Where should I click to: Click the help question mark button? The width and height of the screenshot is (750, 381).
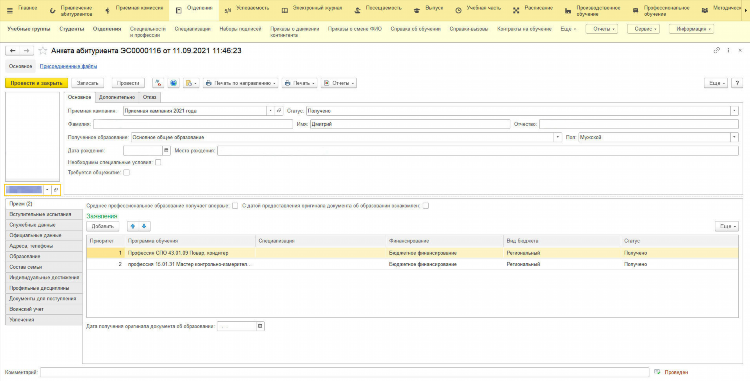(737, 83)
